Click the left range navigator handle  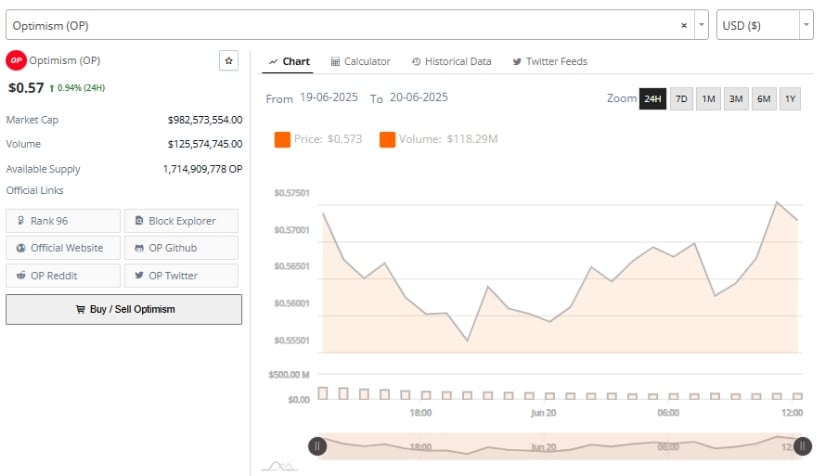point(317,447)
